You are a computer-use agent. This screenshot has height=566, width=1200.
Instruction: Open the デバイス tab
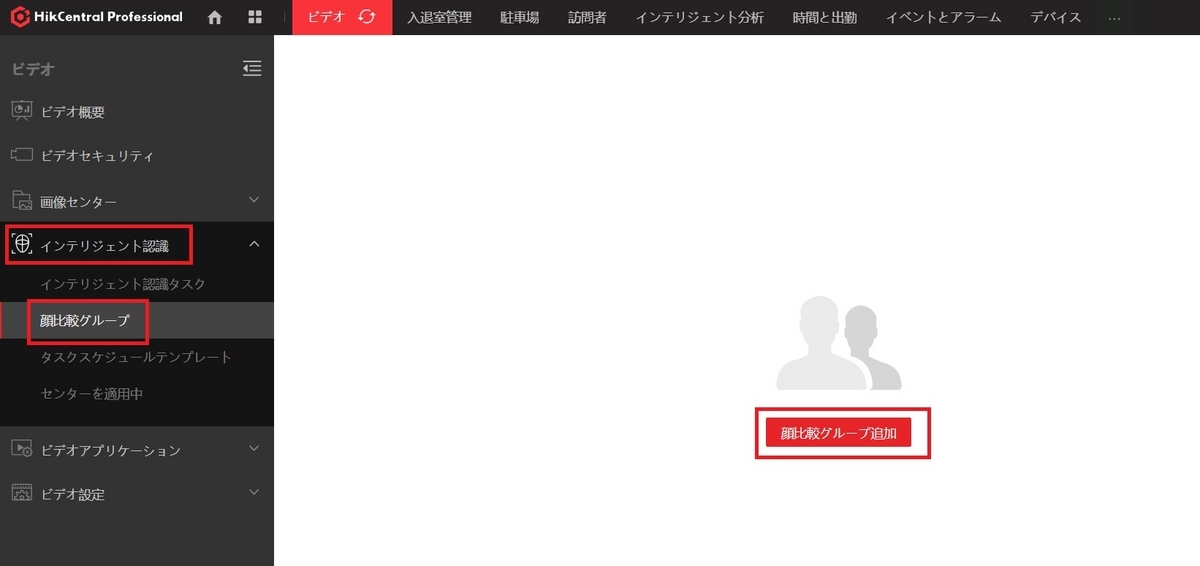(x=1056, y=17)
